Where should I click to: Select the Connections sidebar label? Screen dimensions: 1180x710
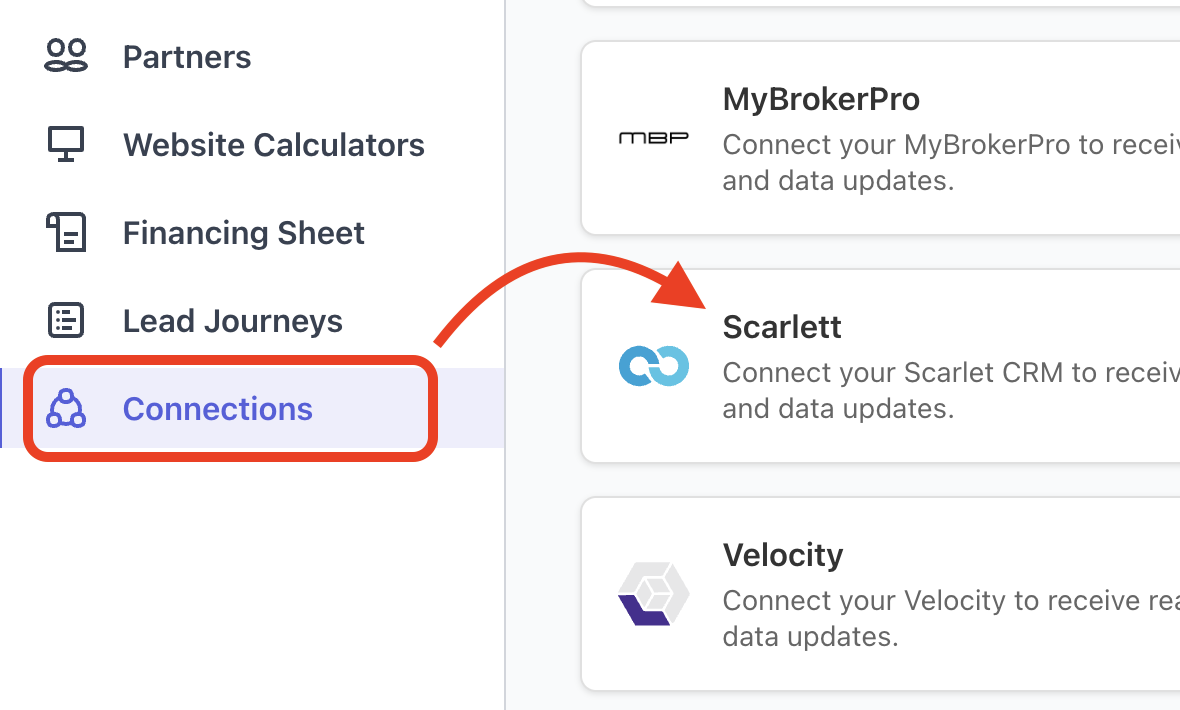(x=217, y=409)
